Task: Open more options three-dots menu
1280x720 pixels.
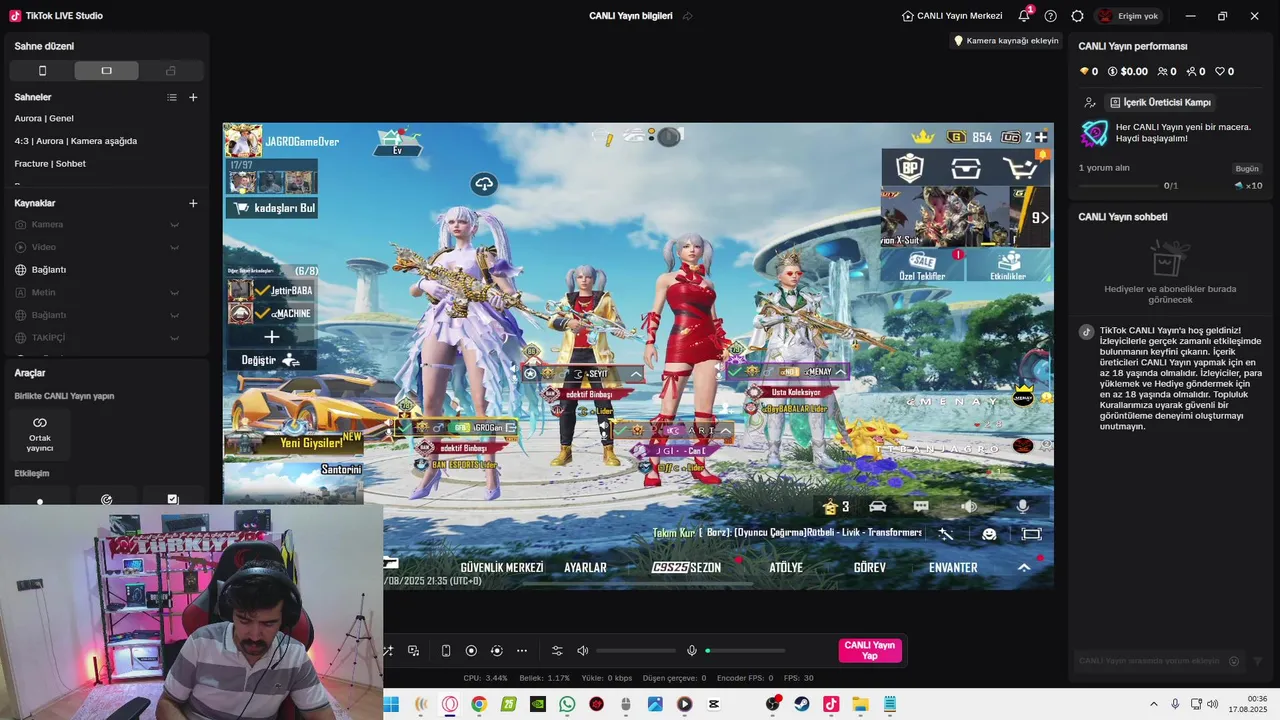Action: tap(522, 651)
